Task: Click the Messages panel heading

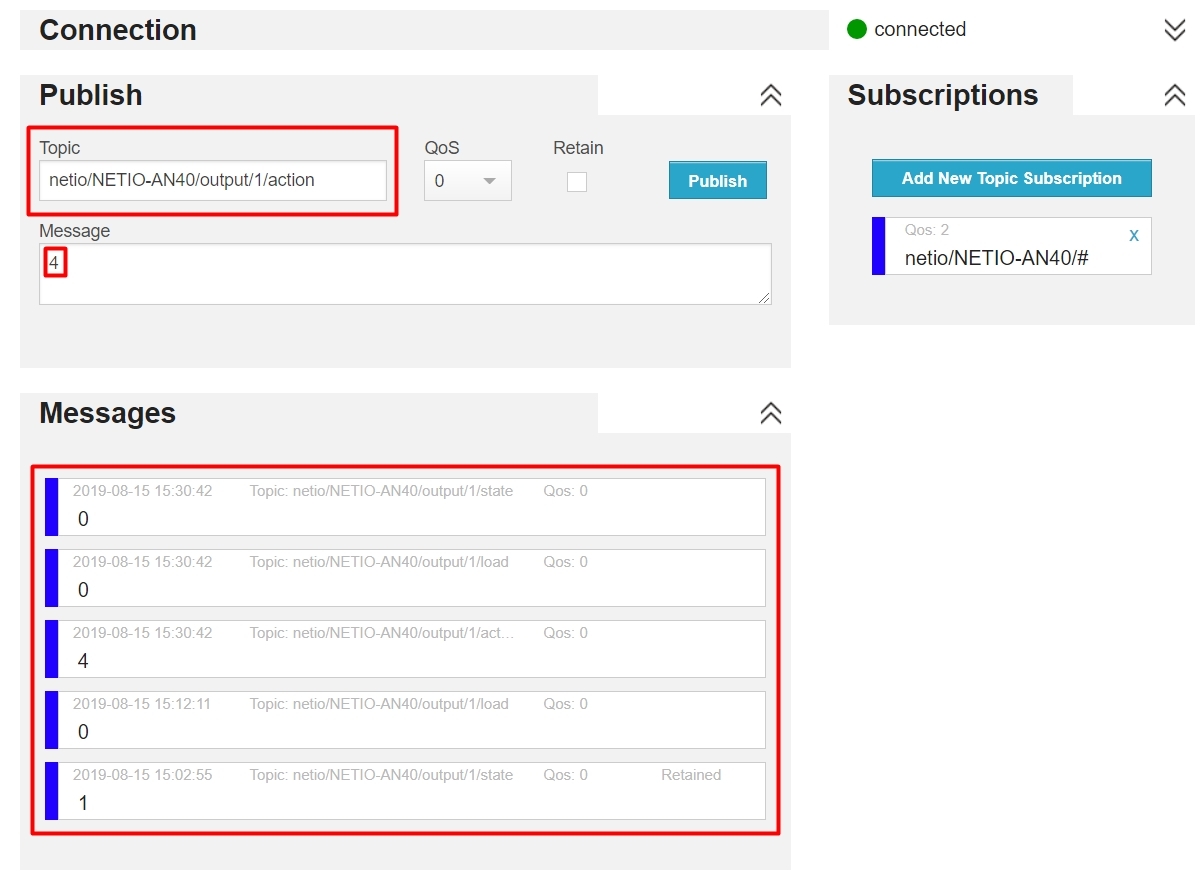Action: point(107,413)
